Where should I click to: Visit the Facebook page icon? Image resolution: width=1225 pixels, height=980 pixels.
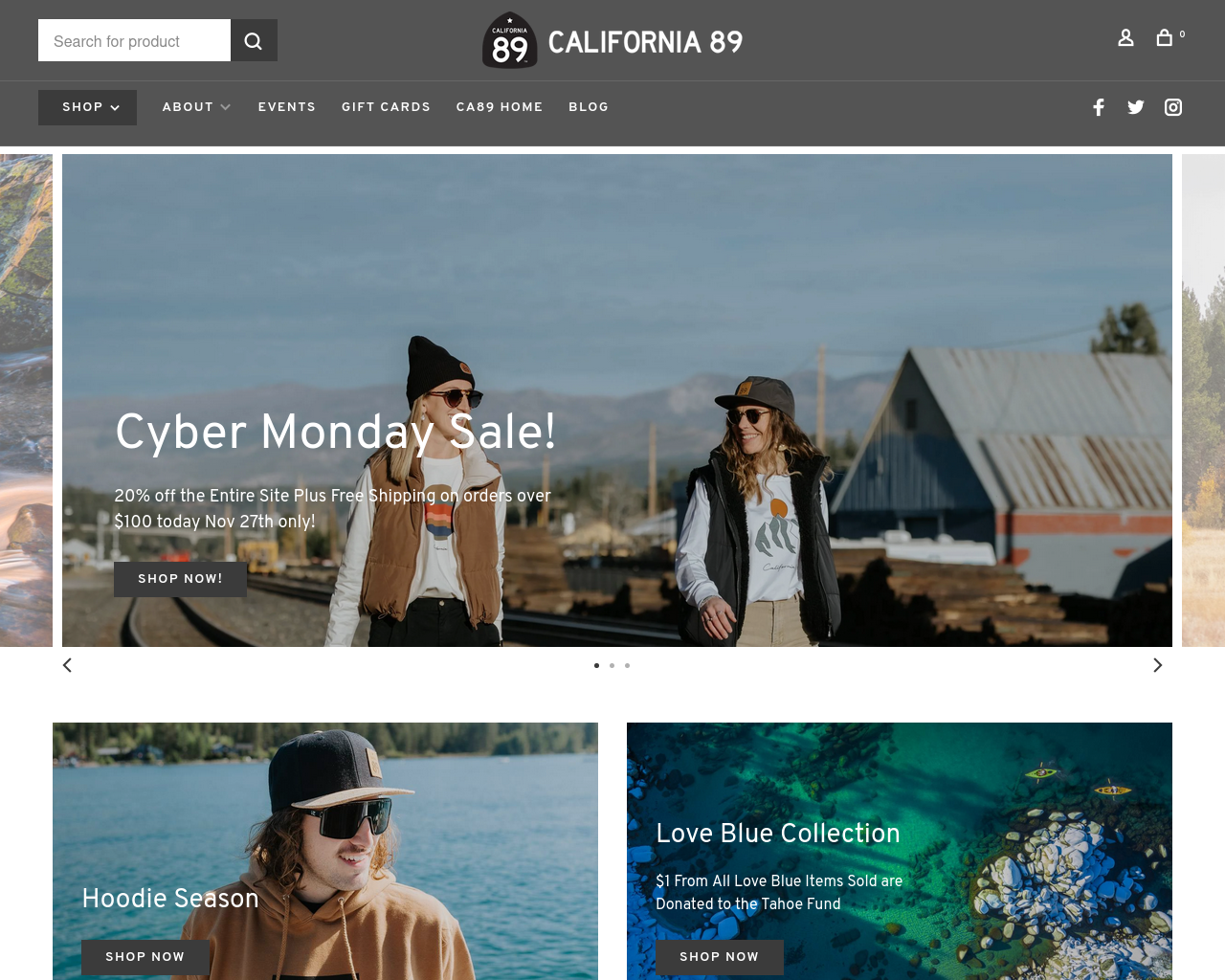click(1099, 107)
